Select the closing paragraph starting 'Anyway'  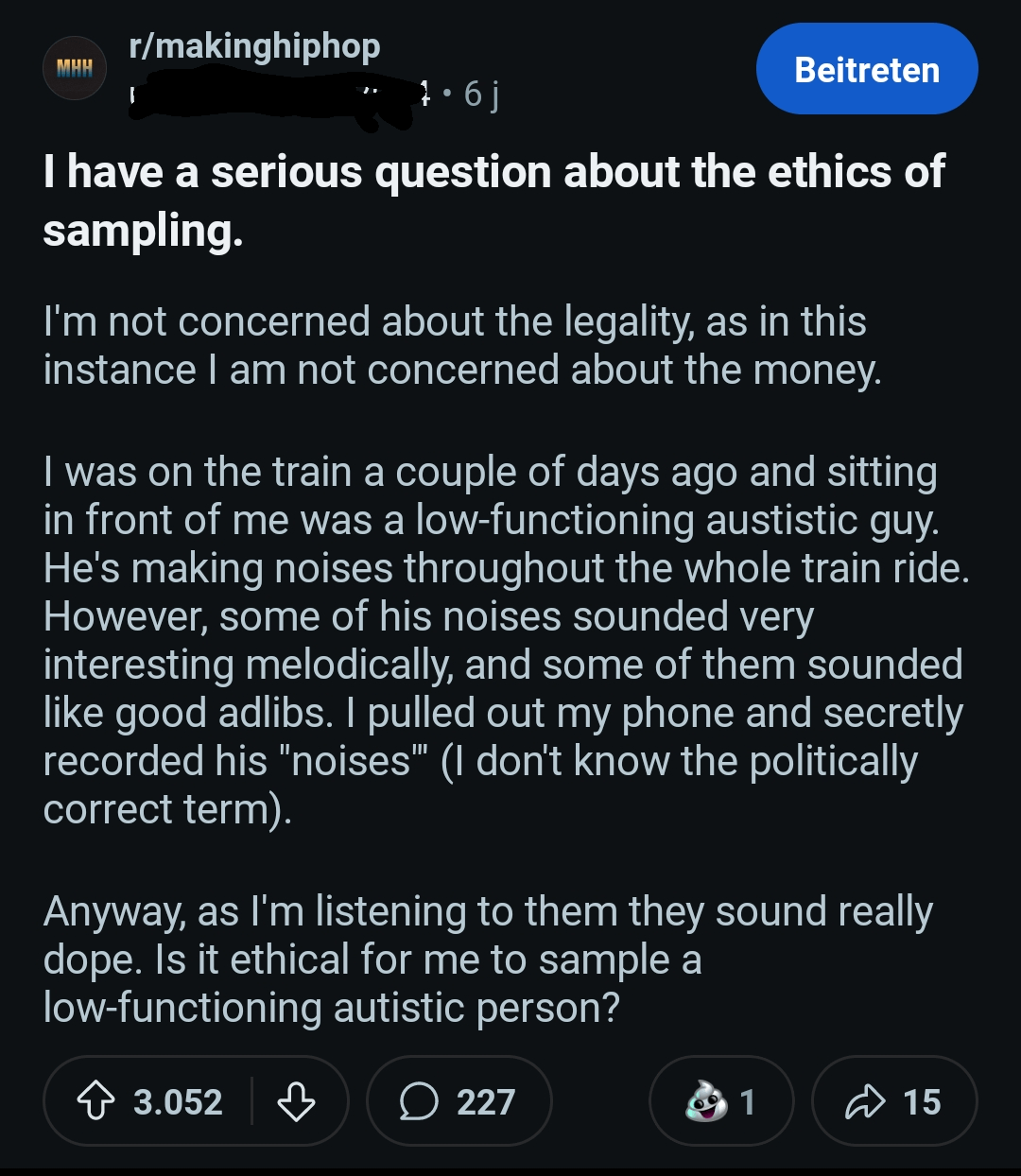point(488,960)
